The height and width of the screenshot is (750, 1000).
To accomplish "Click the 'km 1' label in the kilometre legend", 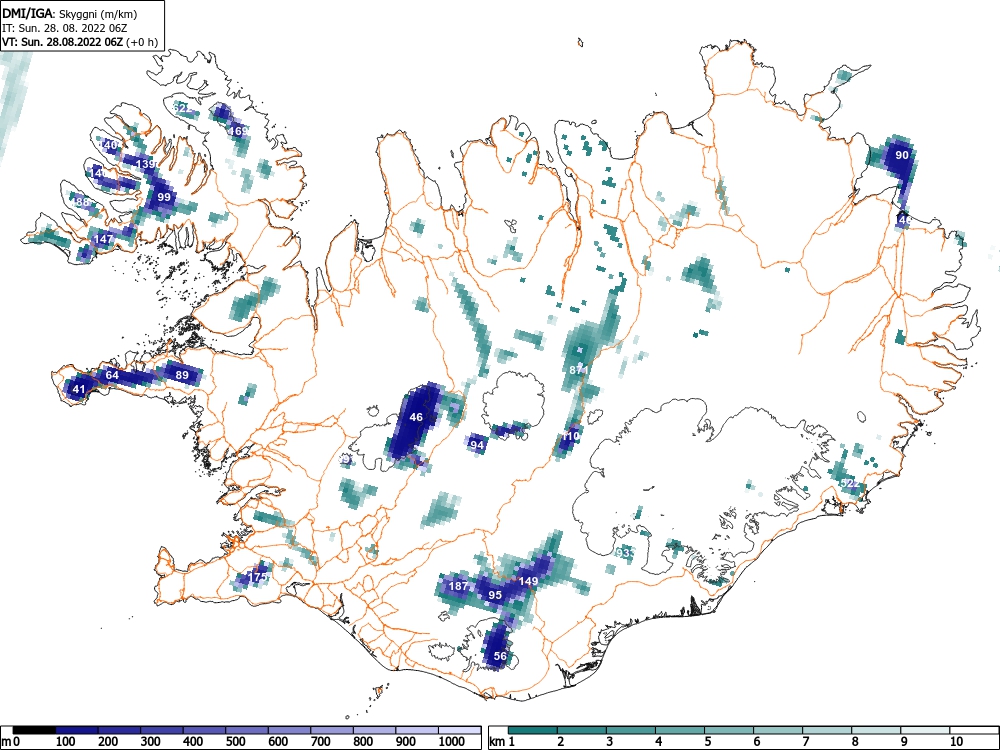I will click(502, 742).
